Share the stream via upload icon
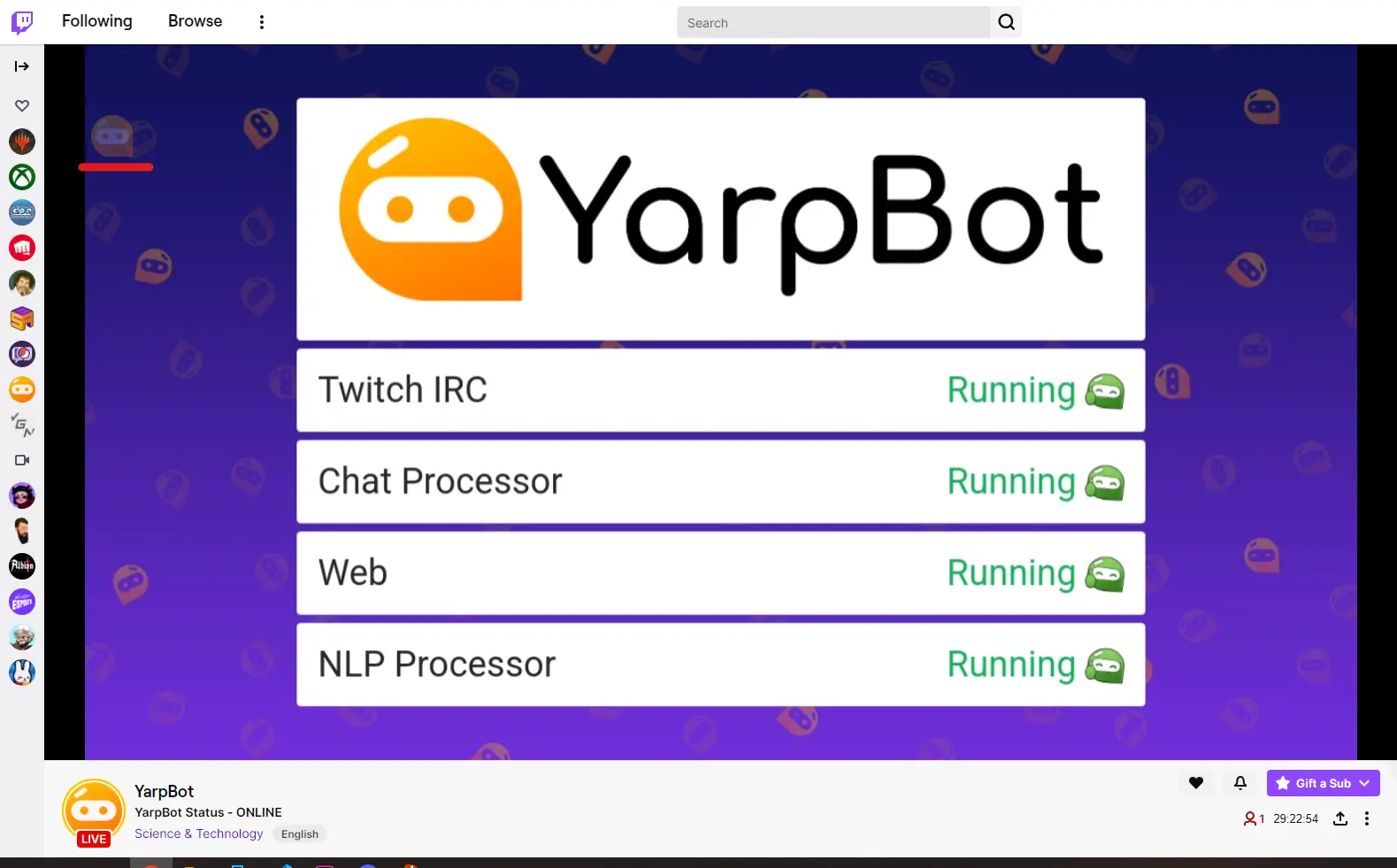 point(1340,818)
